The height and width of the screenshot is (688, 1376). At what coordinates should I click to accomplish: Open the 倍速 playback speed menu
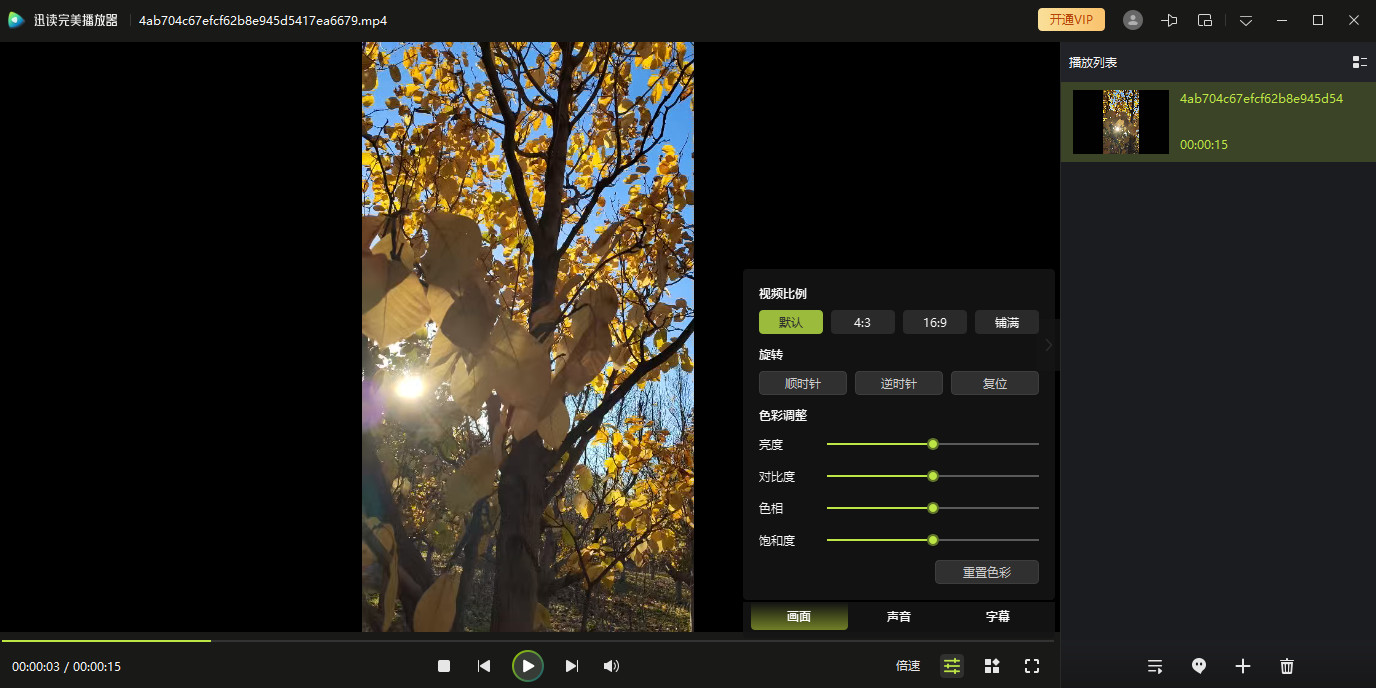coord(908,666)
